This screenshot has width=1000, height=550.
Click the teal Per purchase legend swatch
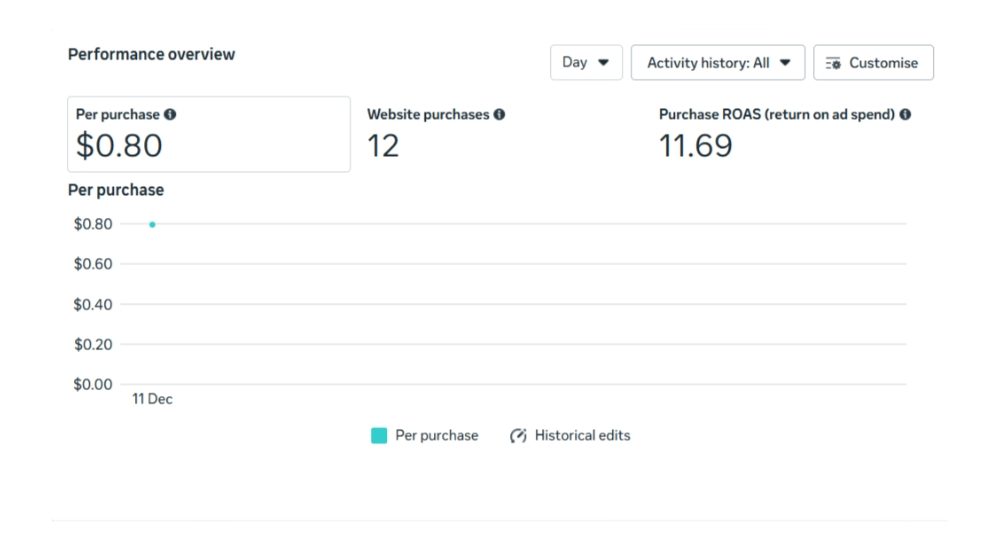coord(379,436)
